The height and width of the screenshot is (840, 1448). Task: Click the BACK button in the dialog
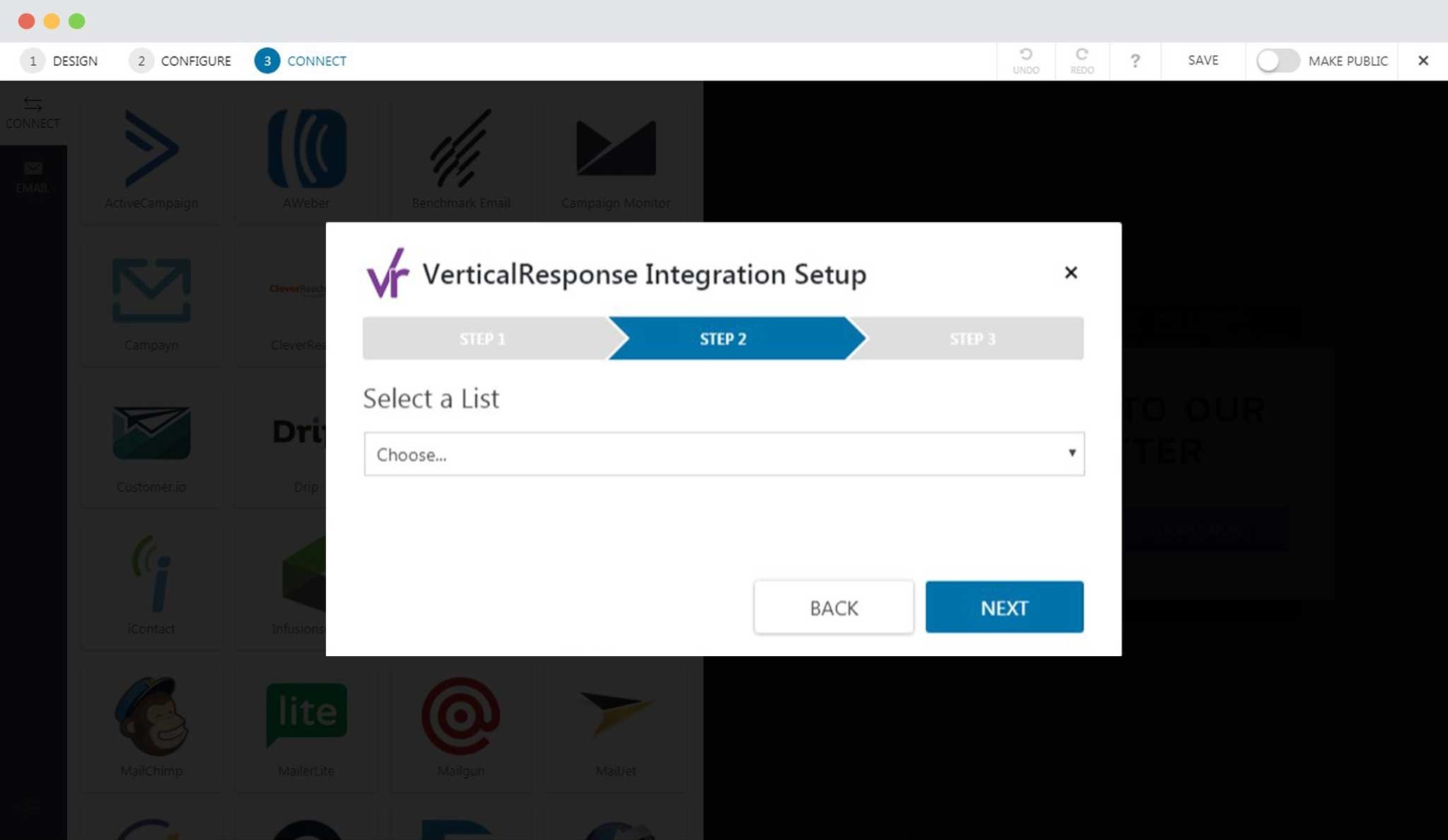834,607
